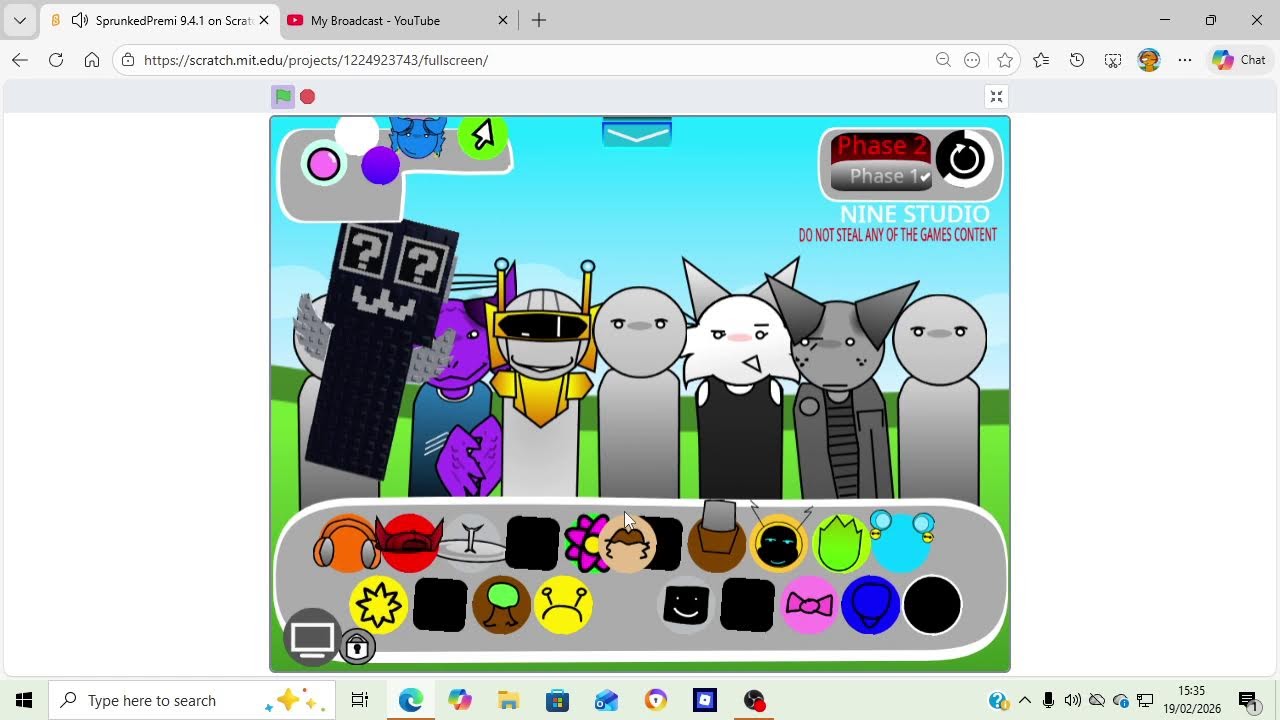
Task: Pick the solid black circle icon
Action: pos(932,605)
